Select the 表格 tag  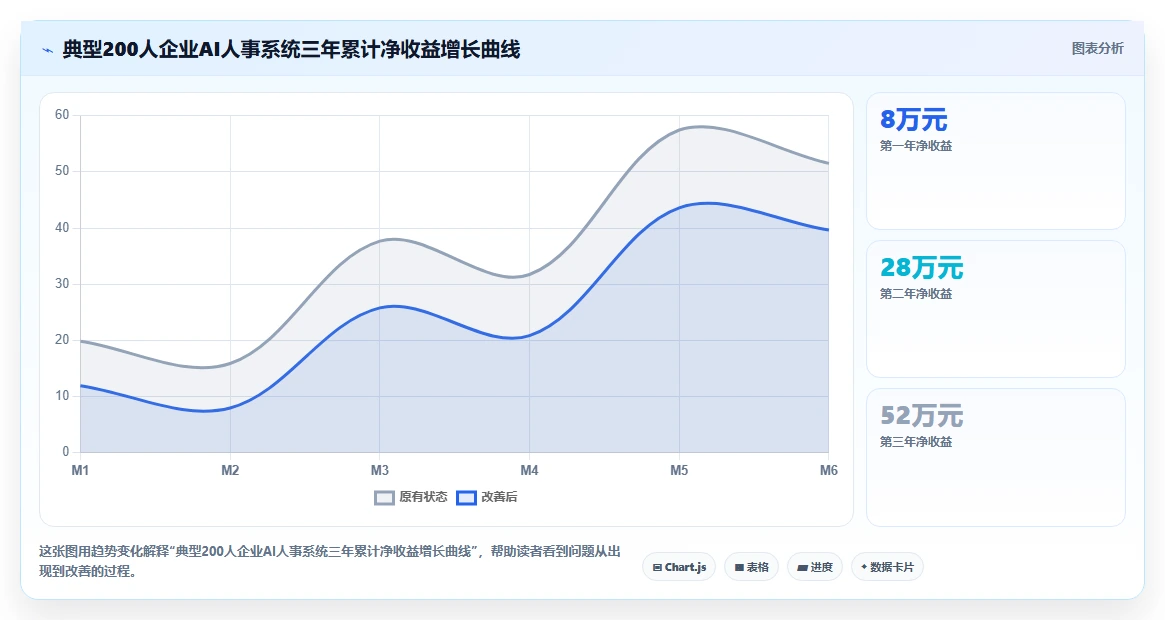(751, 567)
